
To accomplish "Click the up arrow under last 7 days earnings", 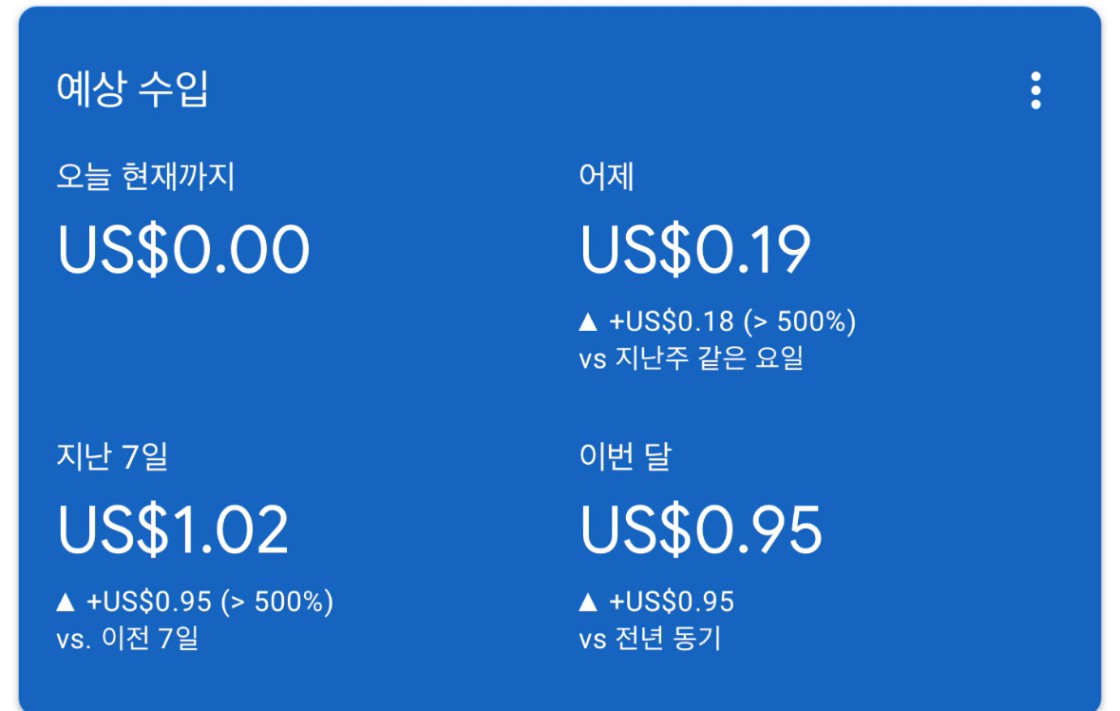I will coord(65,602).
